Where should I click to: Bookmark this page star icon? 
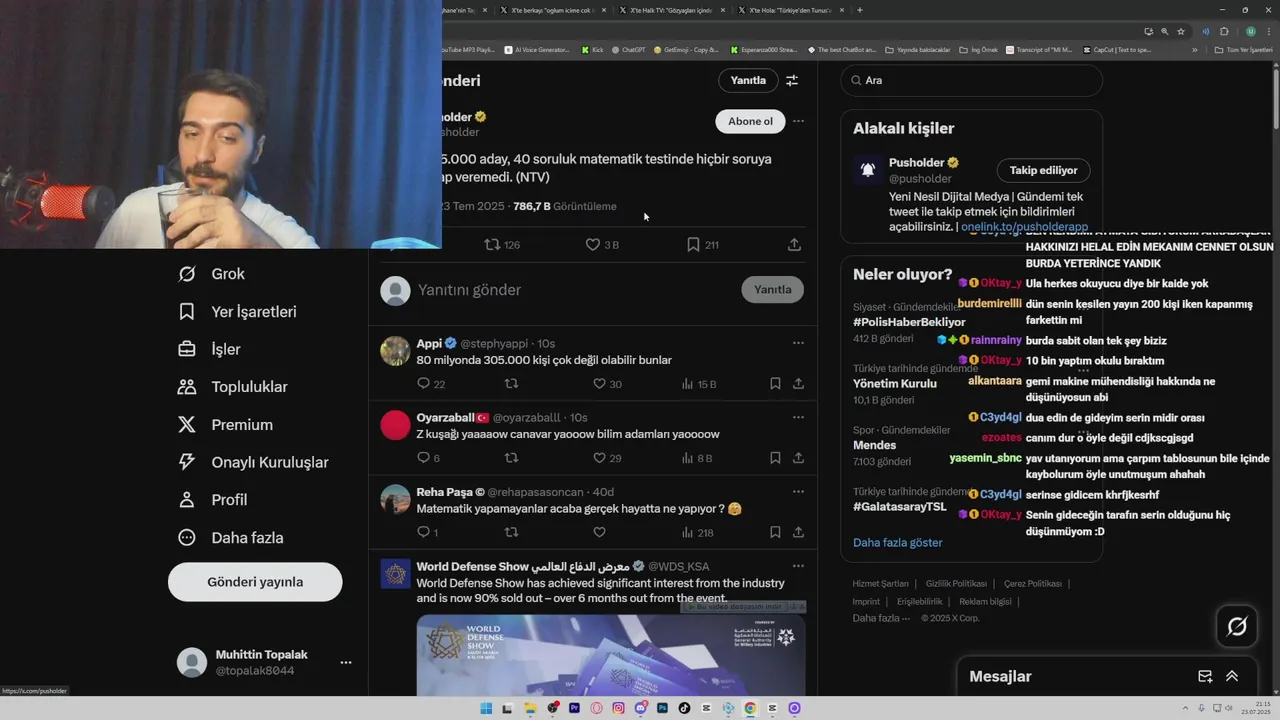(x=1181, y=31)
